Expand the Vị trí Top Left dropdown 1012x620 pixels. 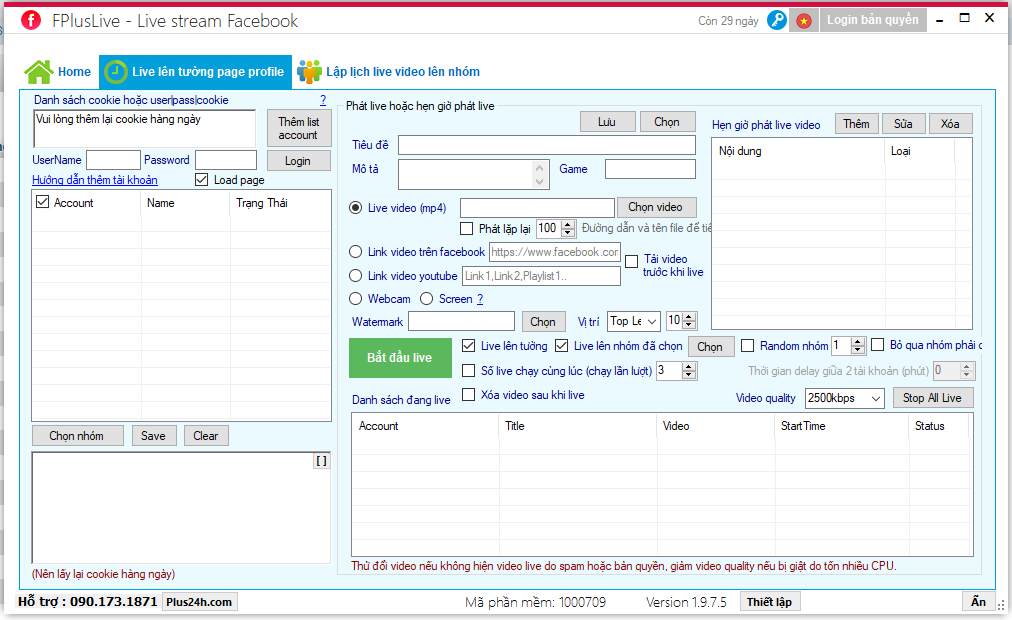pyautogui.click(x=633, y=321)
